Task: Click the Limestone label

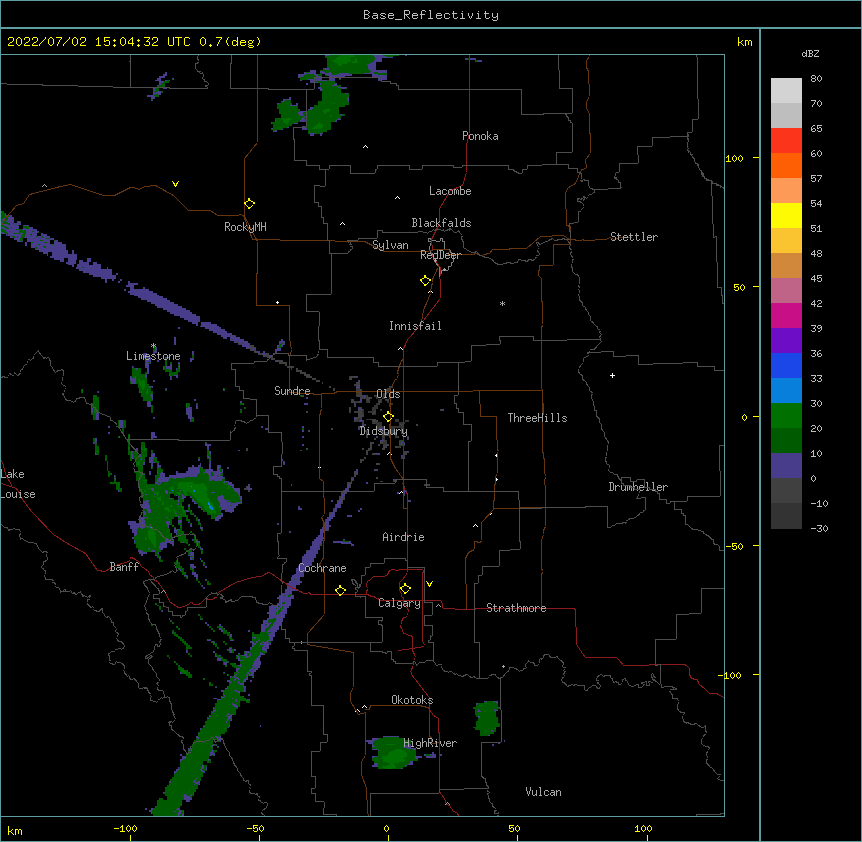Action: click(x=153, y=356)
